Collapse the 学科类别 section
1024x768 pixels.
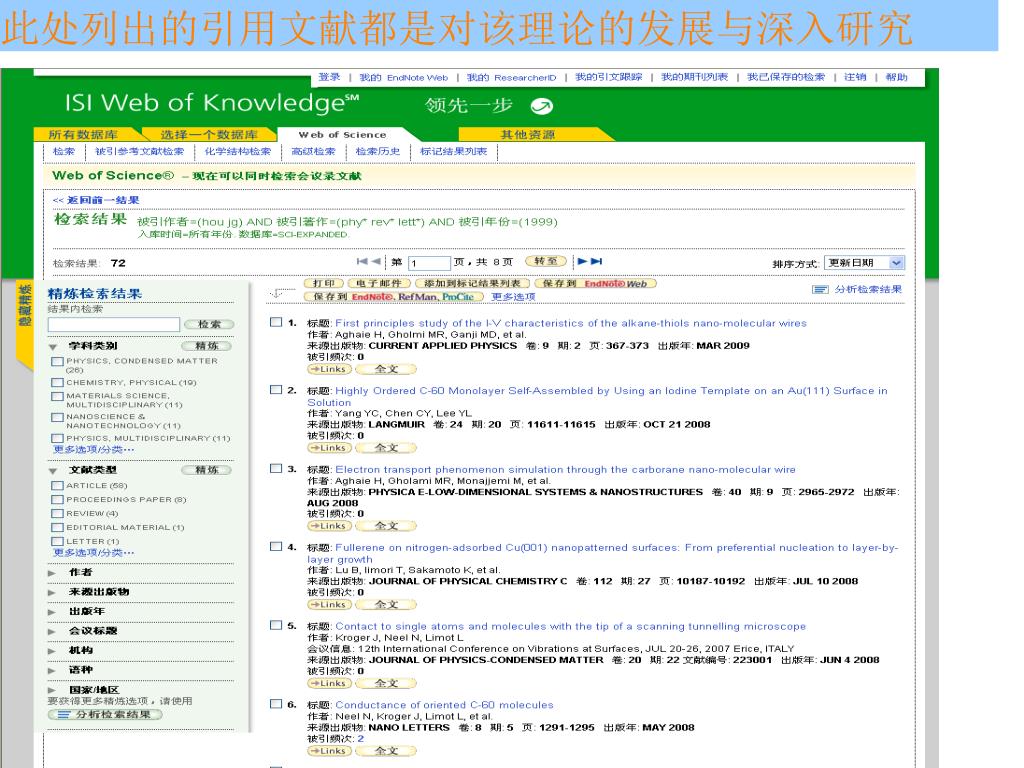[x=54, y=347]
